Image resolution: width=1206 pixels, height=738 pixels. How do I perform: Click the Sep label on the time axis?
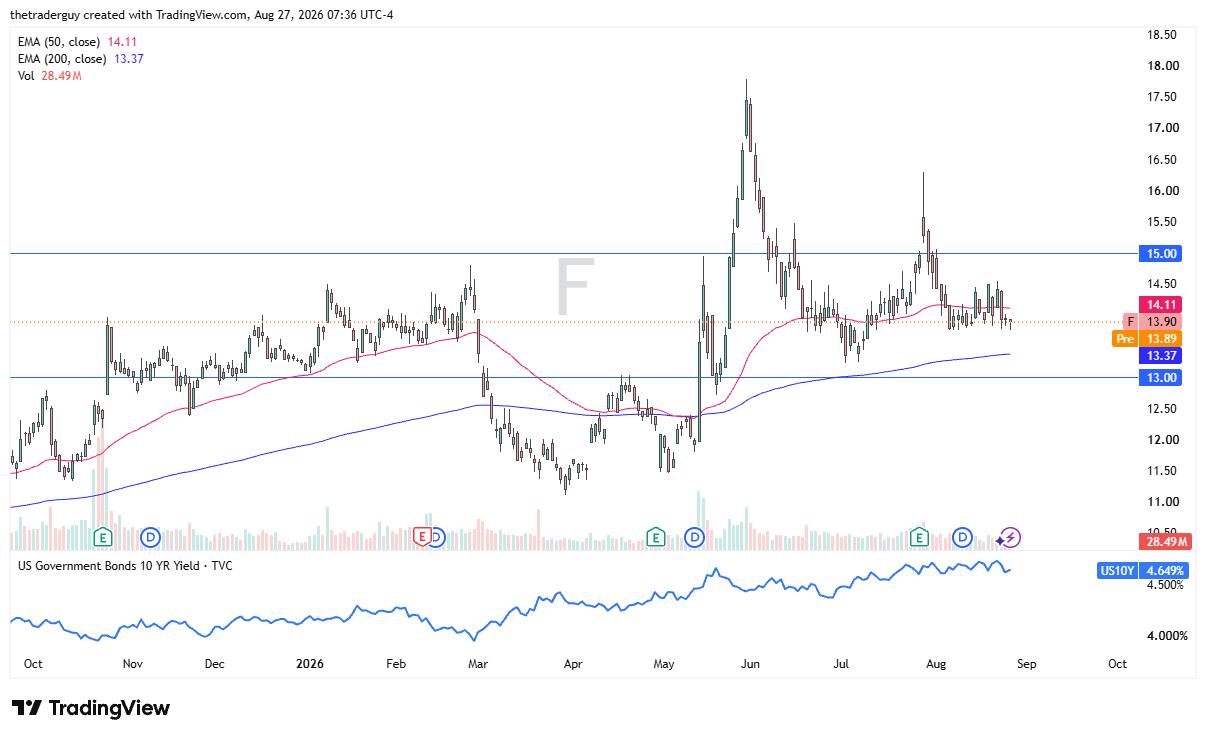[x=1026, y=663]
